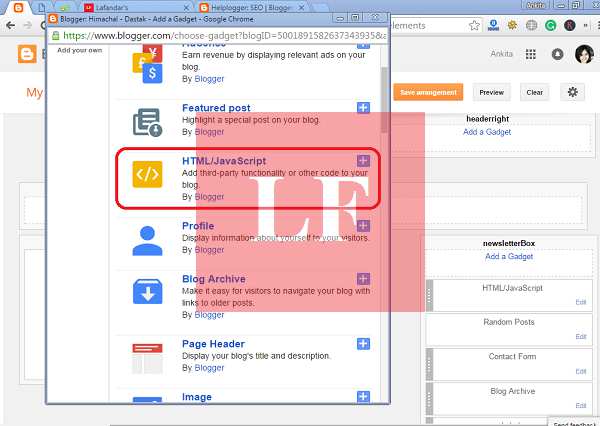Screen dimensions: 600x426
Task: Click the AdSense currency icon
Action: pyautogui.click(x=147, y=64)
